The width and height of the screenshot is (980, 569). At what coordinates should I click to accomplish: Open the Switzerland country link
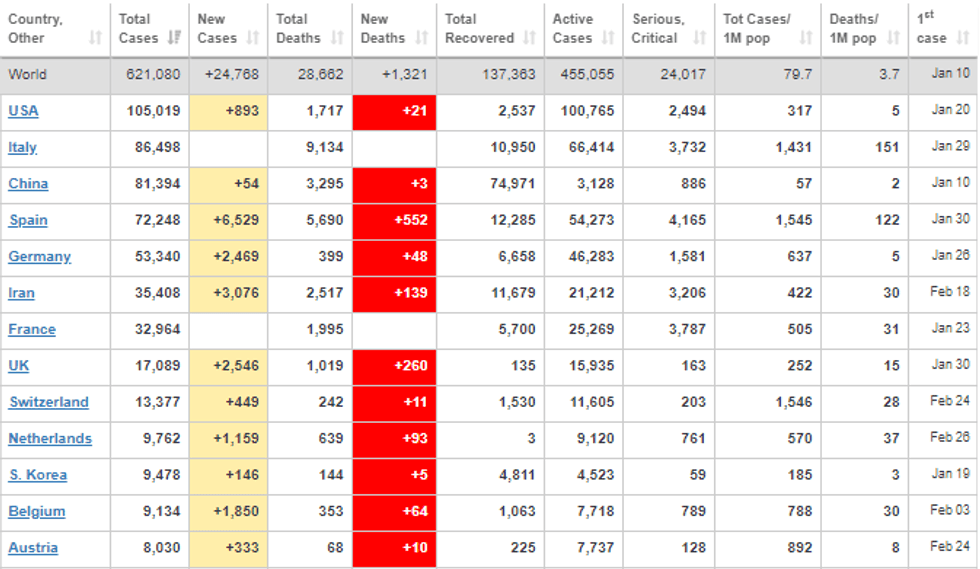(48, 402)
